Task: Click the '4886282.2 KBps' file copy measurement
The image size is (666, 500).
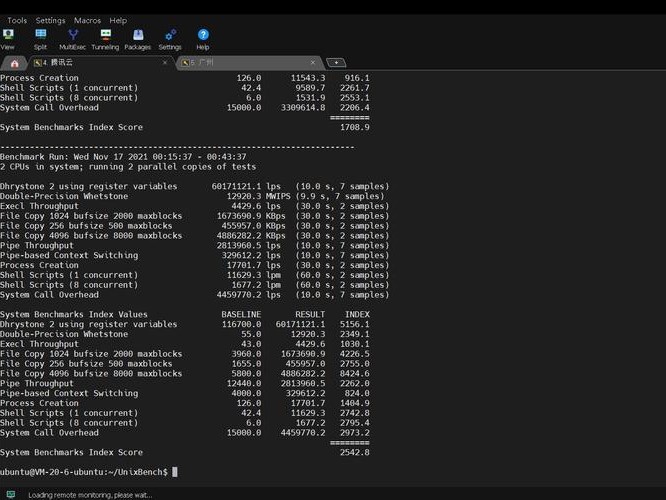Action: 251,236
